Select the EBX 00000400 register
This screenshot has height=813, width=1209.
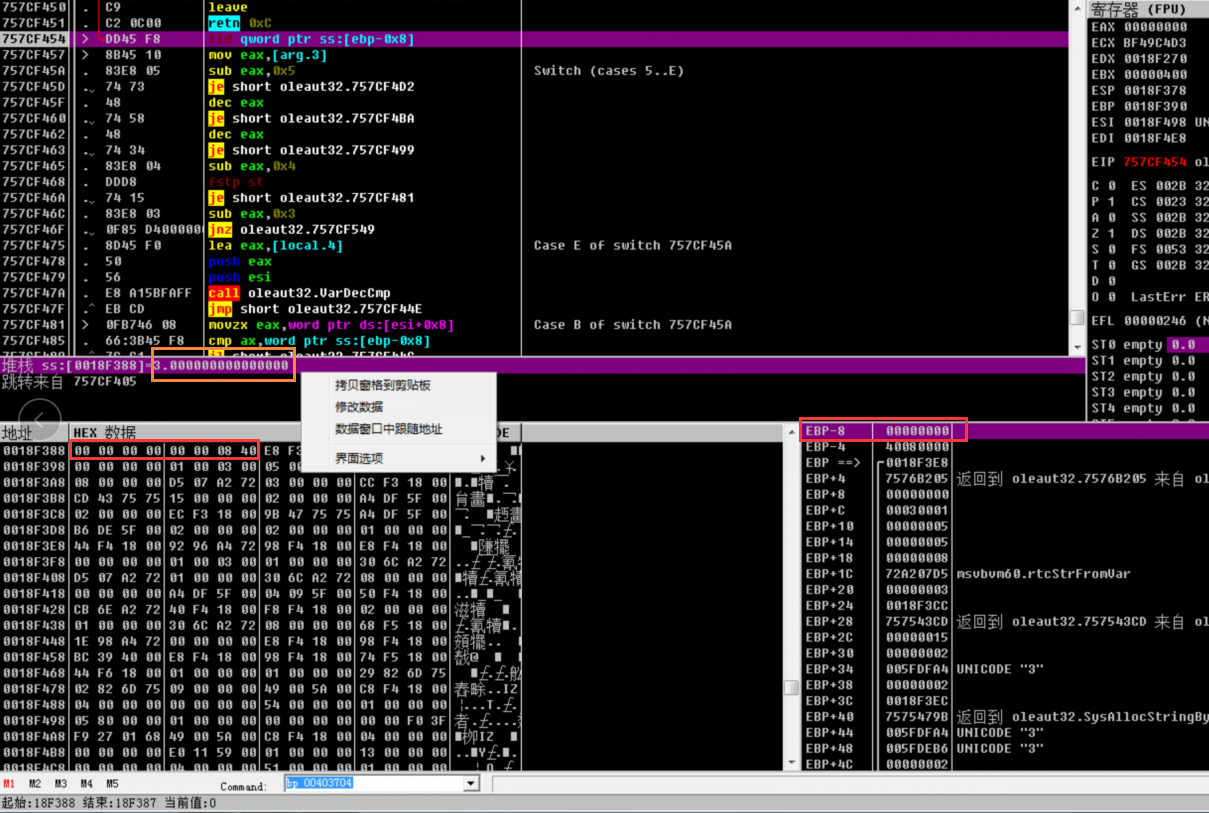1140,75
